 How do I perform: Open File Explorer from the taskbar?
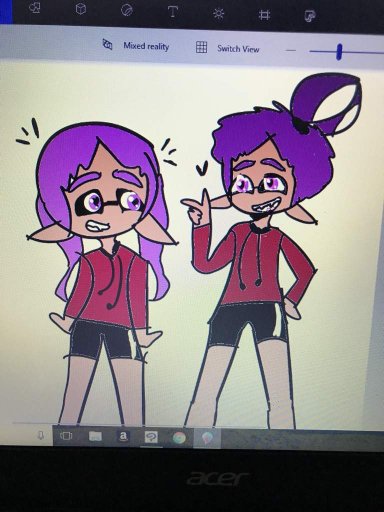(x=95, y=436)
